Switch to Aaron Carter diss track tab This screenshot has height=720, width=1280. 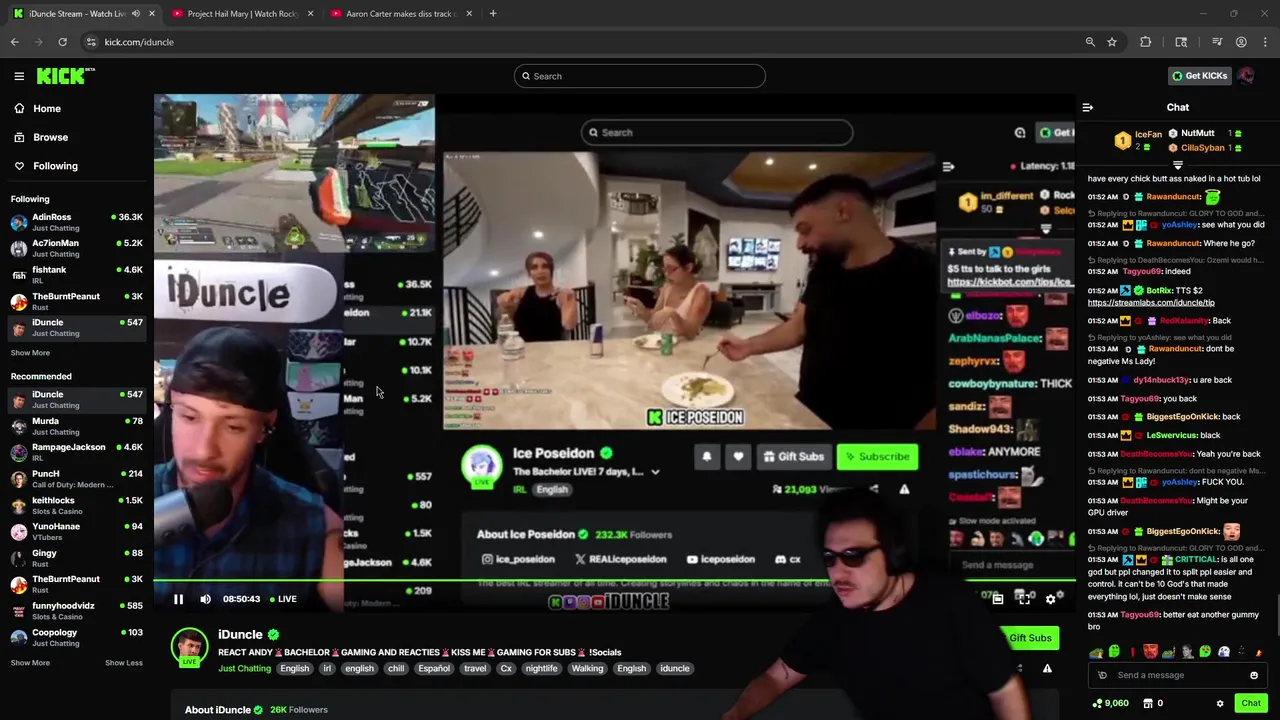click(401, 13)
